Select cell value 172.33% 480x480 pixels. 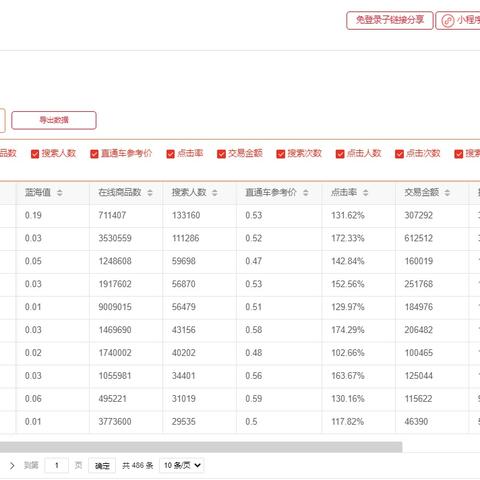pos(348,238)
